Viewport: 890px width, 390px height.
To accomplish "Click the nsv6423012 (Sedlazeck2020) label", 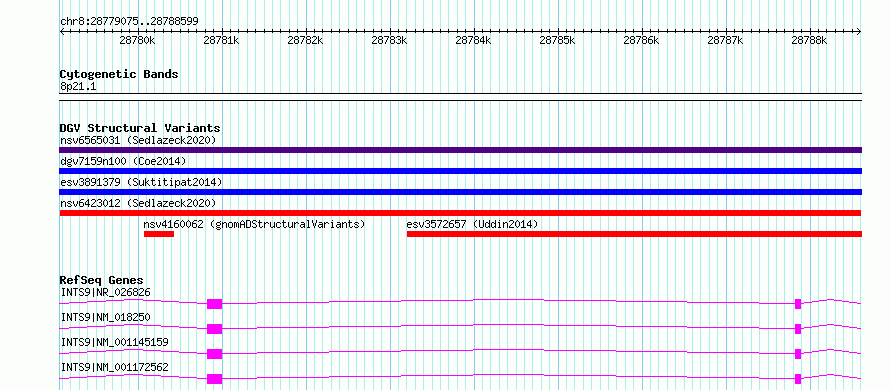I will pos(138,203).
